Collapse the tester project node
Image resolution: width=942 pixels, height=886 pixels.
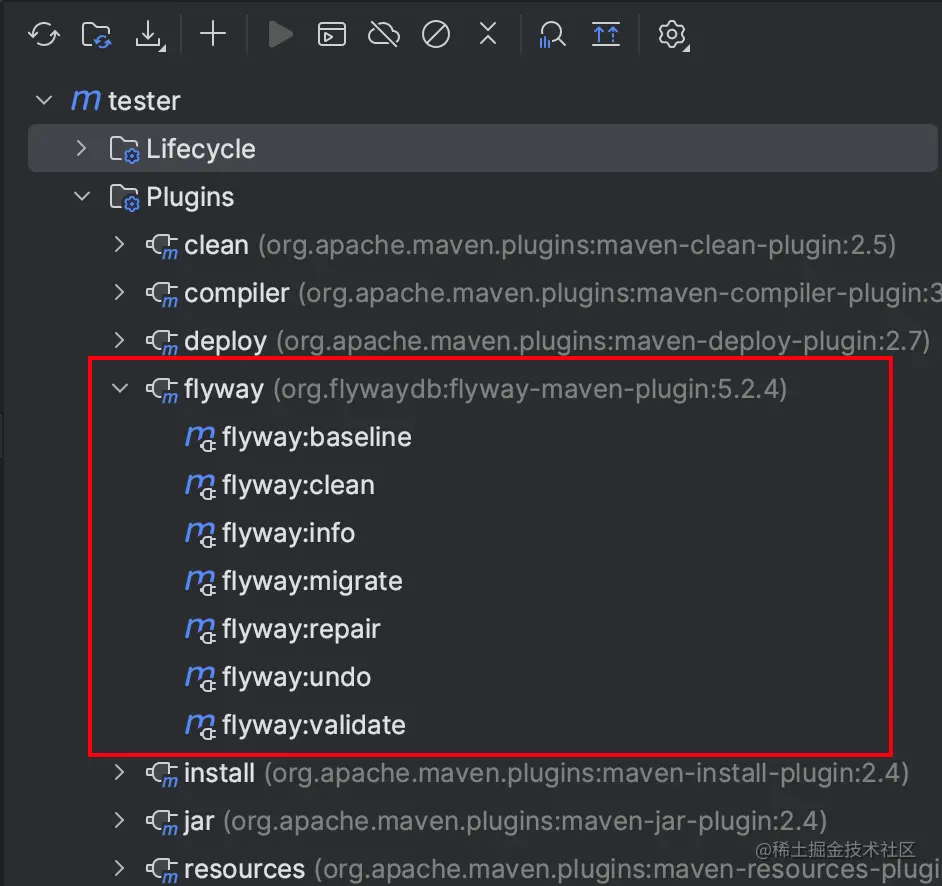click(x=44, y=100)
